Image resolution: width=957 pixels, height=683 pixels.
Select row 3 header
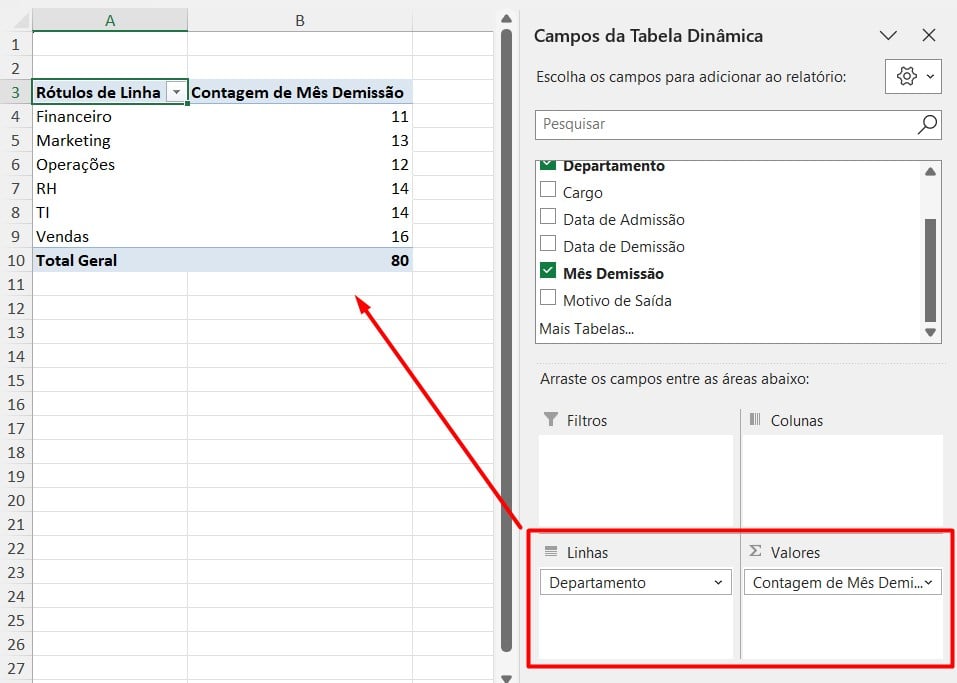pos(16,93)
